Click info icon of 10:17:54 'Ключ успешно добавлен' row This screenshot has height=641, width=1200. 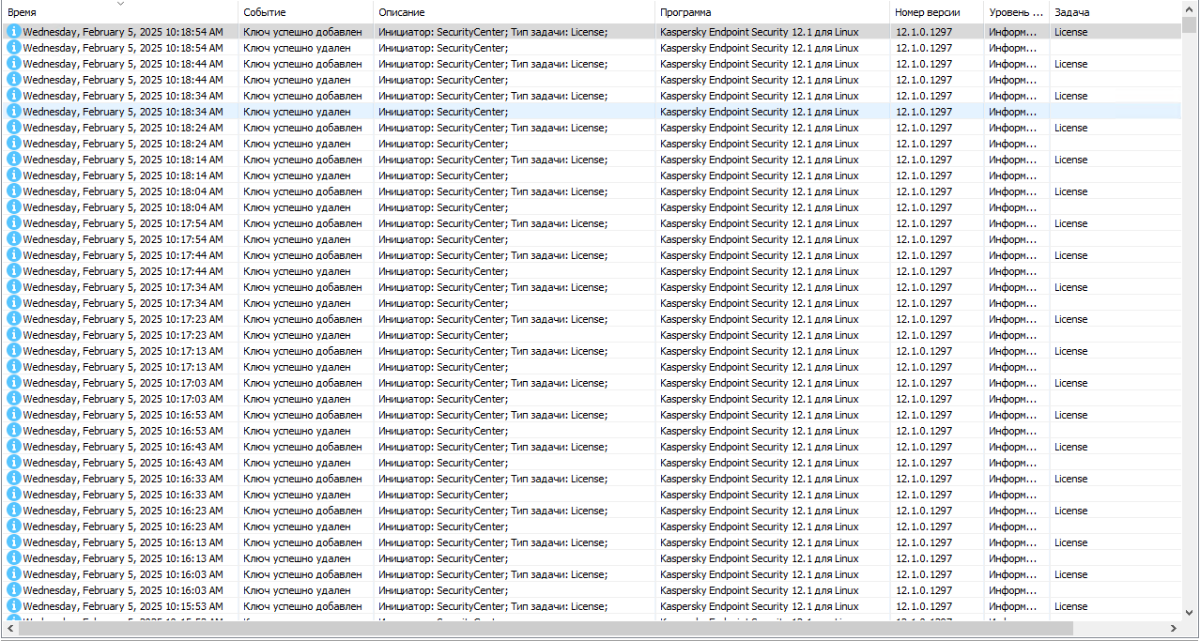pos(14,224)
